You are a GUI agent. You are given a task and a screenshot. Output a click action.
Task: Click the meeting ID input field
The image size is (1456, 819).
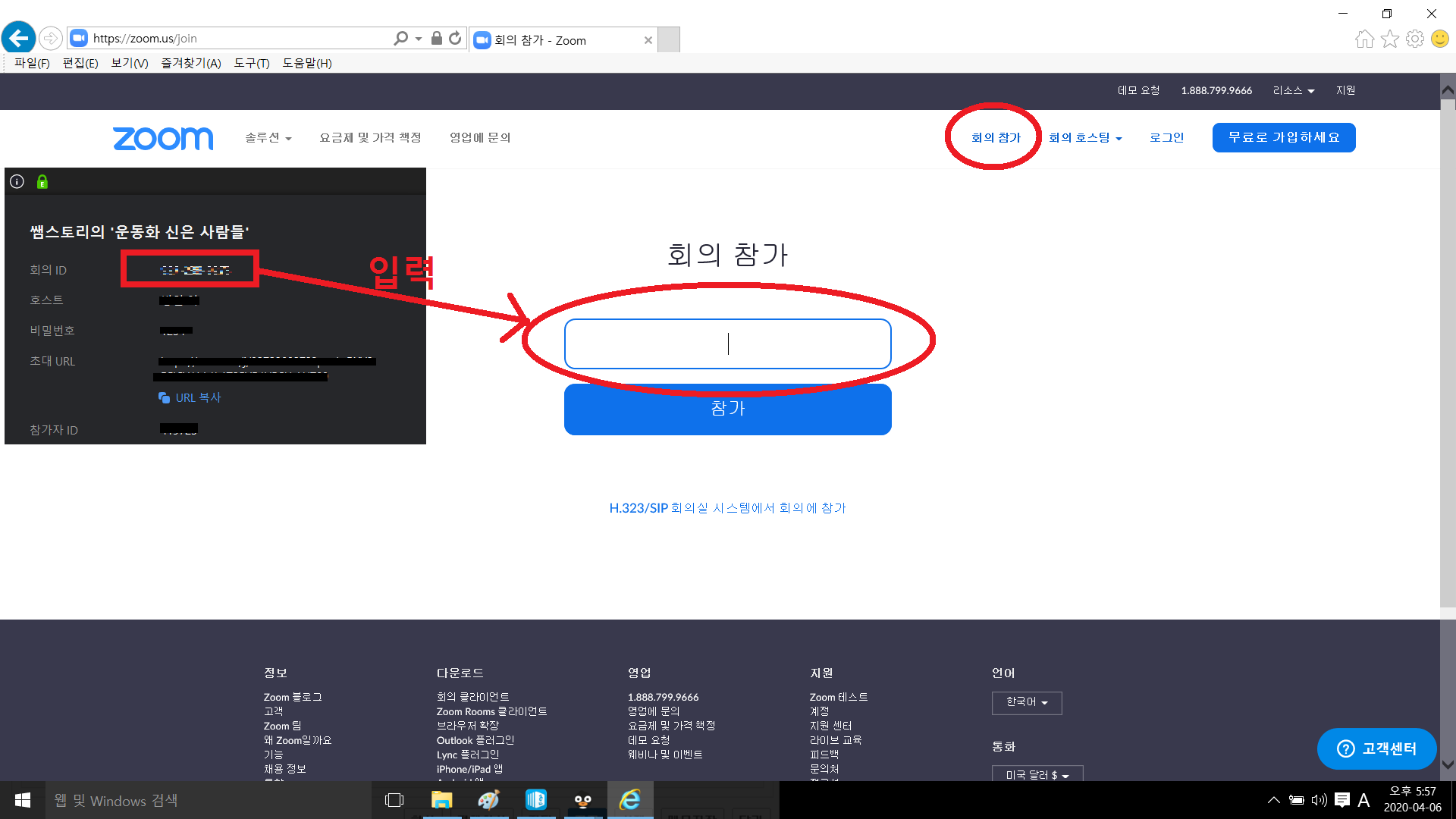click(727, 344)
